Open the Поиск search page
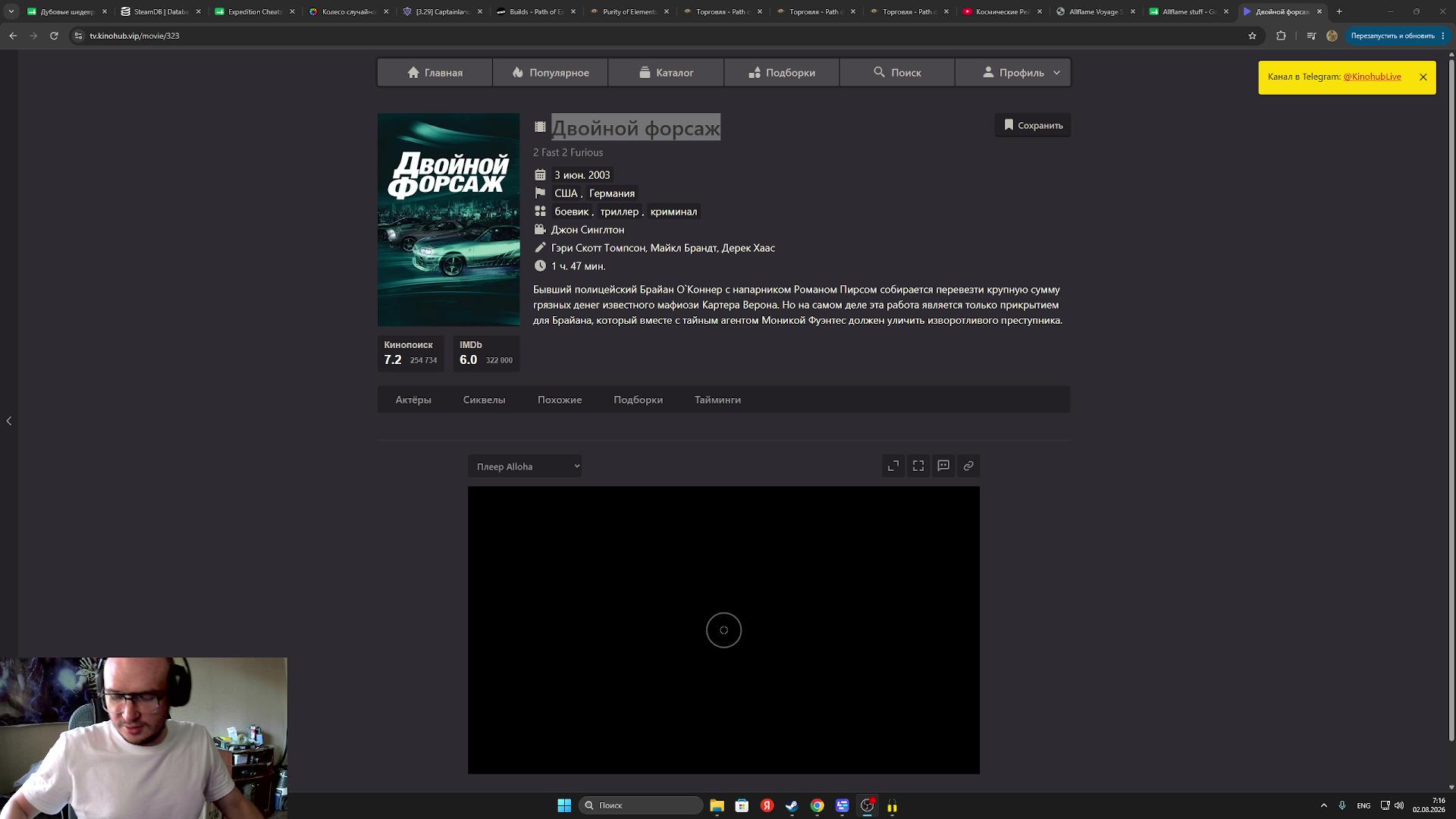 point(897,73)
